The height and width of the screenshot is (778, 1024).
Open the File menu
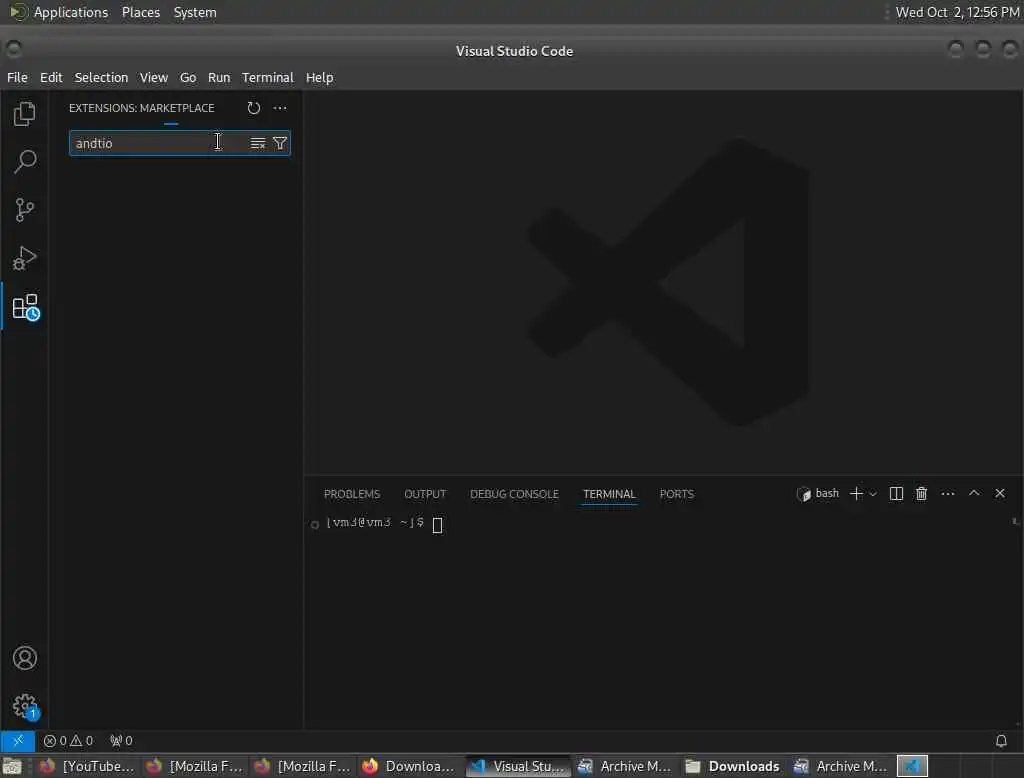click(x=17, y=77)
